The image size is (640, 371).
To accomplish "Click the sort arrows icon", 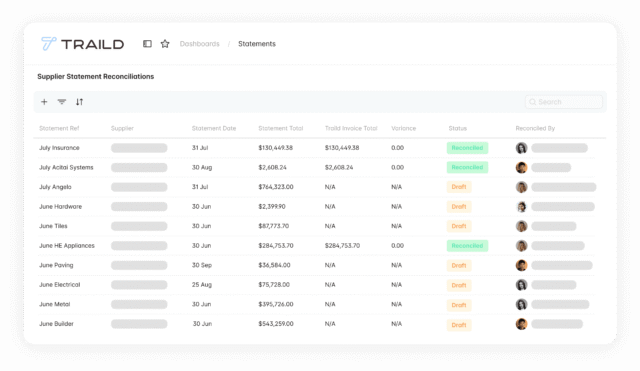I will (x=79, y=102).
